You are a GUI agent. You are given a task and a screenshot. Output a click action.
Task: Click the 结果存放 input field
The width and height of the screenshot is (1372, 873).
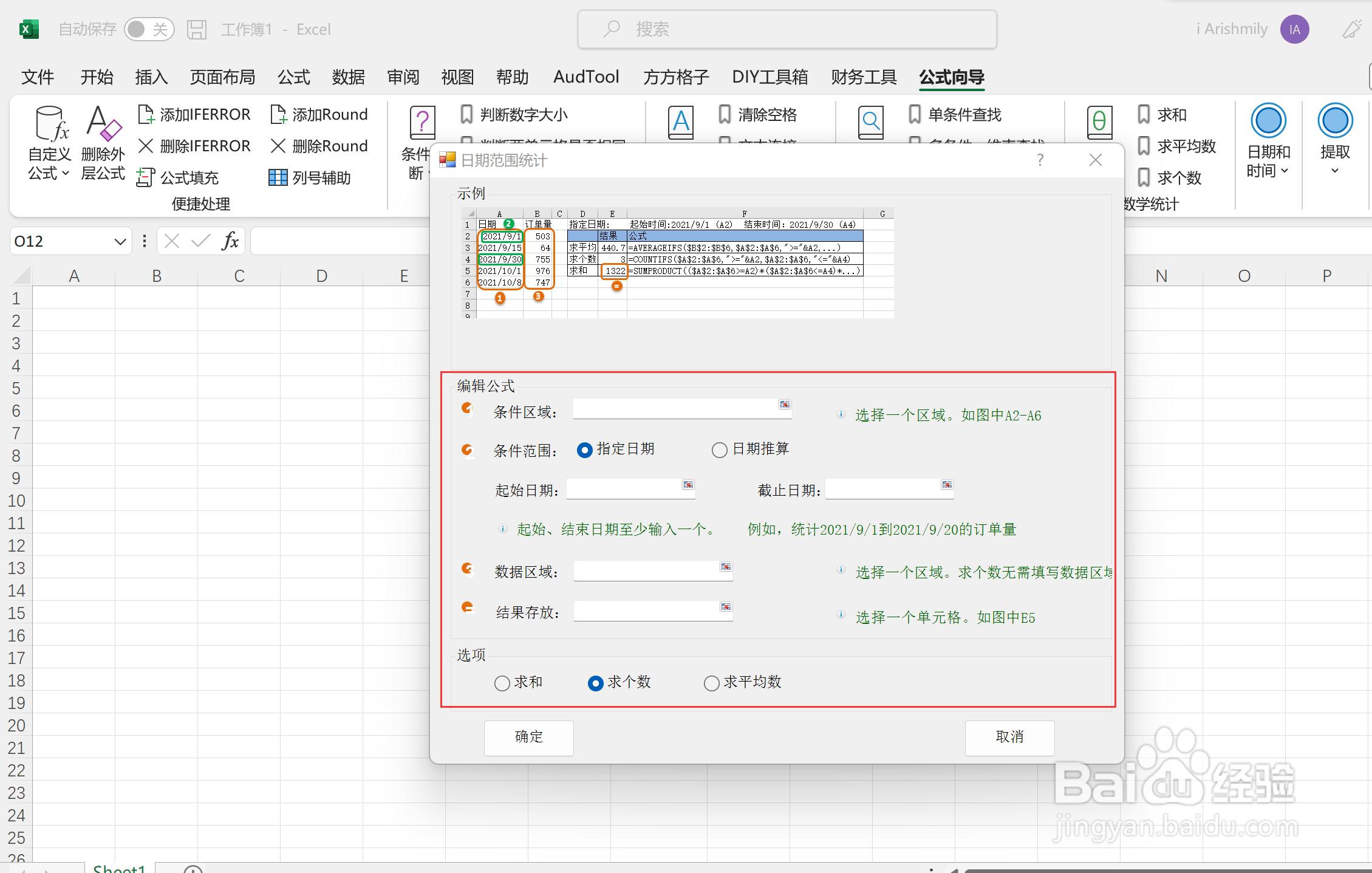pos(653,611)
